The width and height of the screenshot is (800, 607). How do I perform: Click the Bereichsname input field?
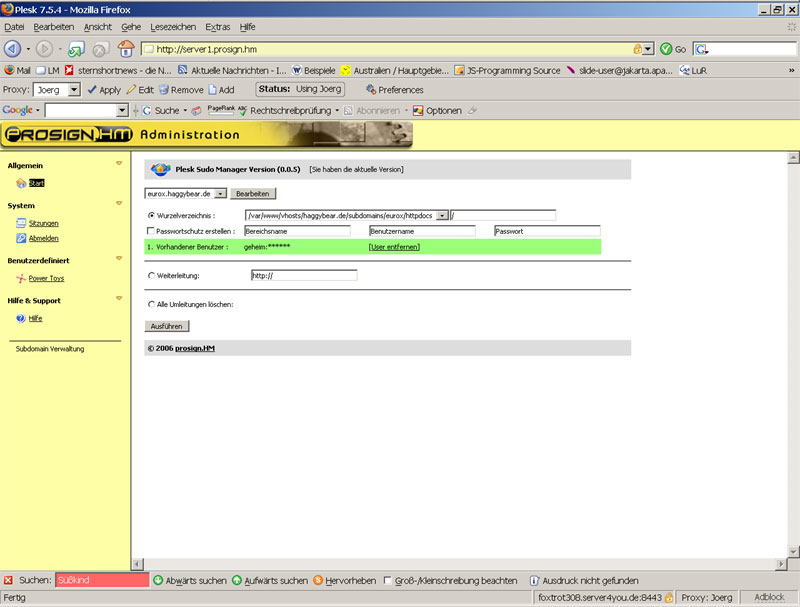click(297, 231)
